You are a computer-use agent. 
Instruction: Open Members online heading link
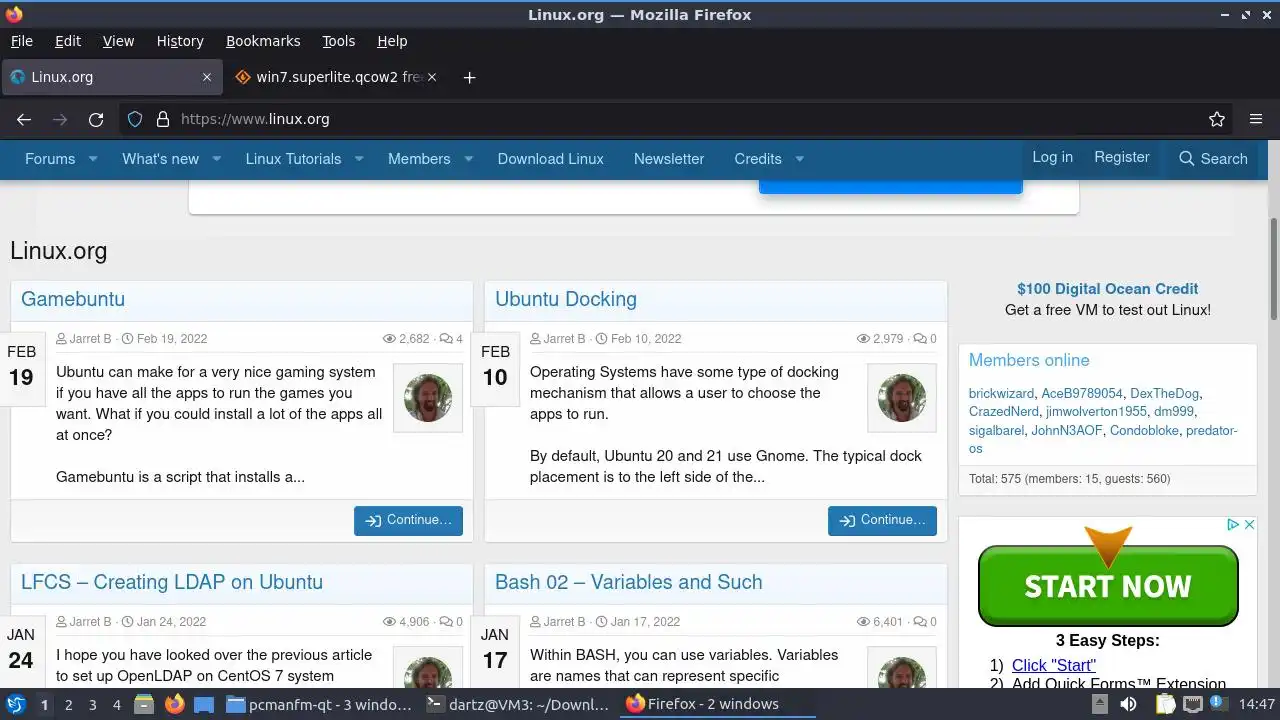pyautogui.click(x=1029, y=360)
